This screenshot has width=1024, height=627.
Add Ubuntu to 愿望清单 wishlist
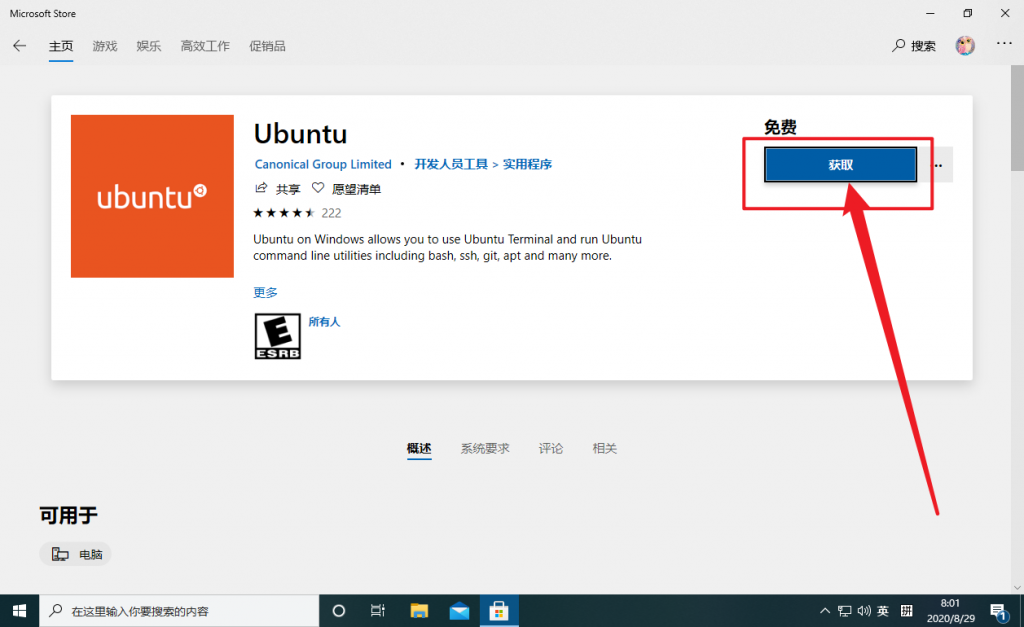pyautogui.click(x=346, y=189)
